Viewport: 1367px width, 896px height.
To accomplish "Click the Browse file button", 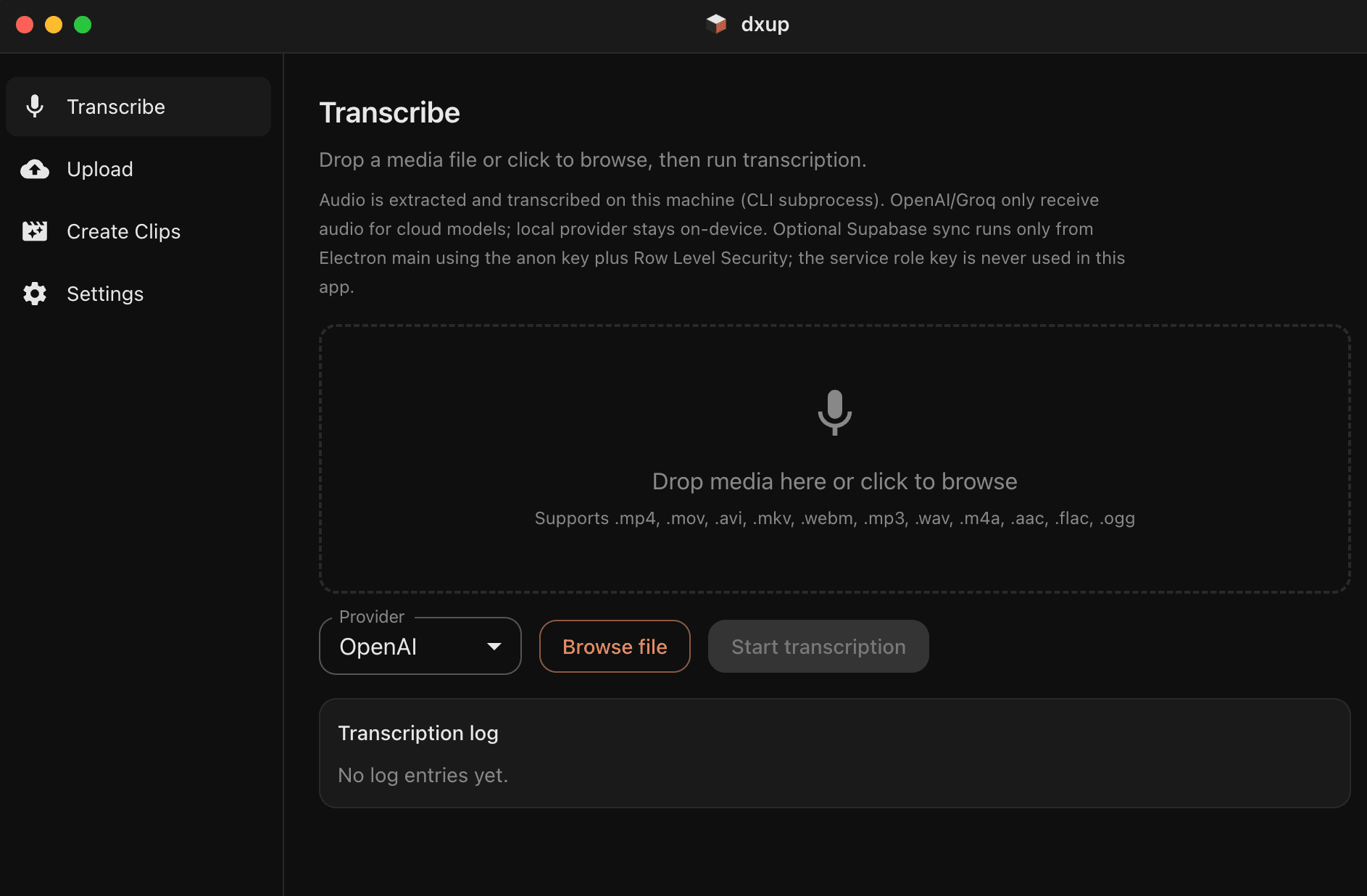I will pyautogui.click(x=615, y=646).
